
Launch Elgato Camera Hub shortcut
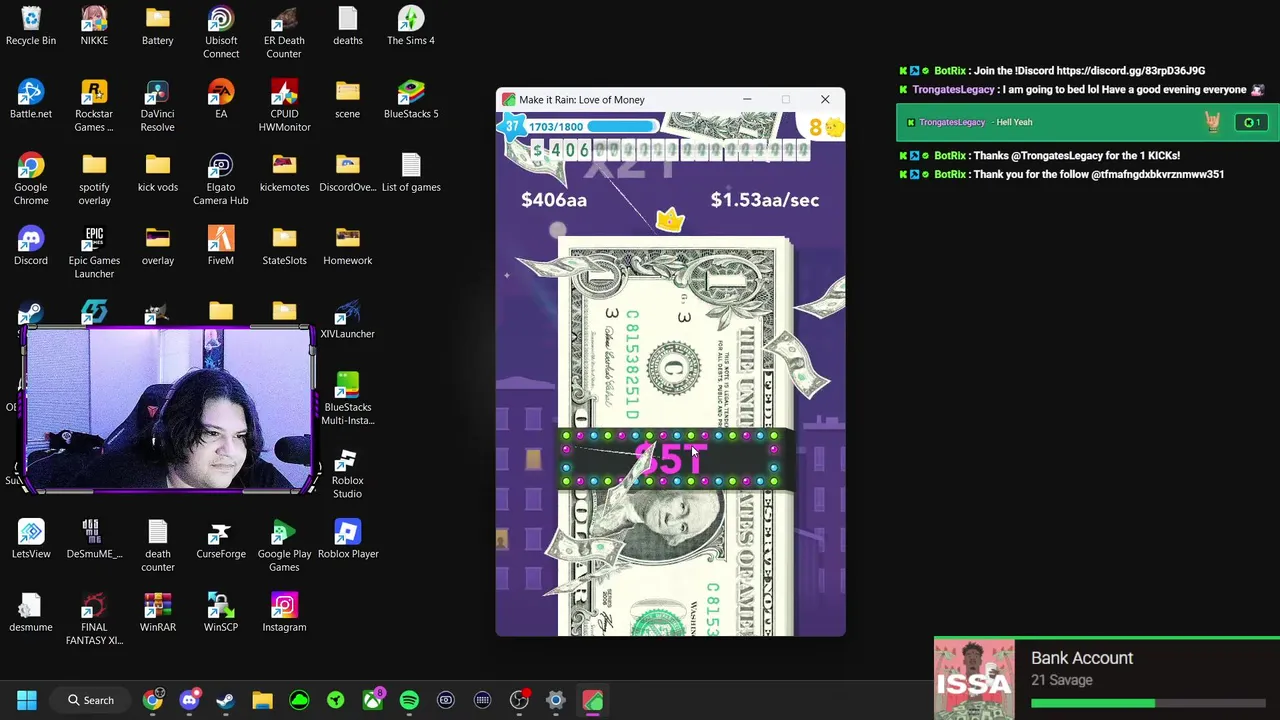[221, 179]
